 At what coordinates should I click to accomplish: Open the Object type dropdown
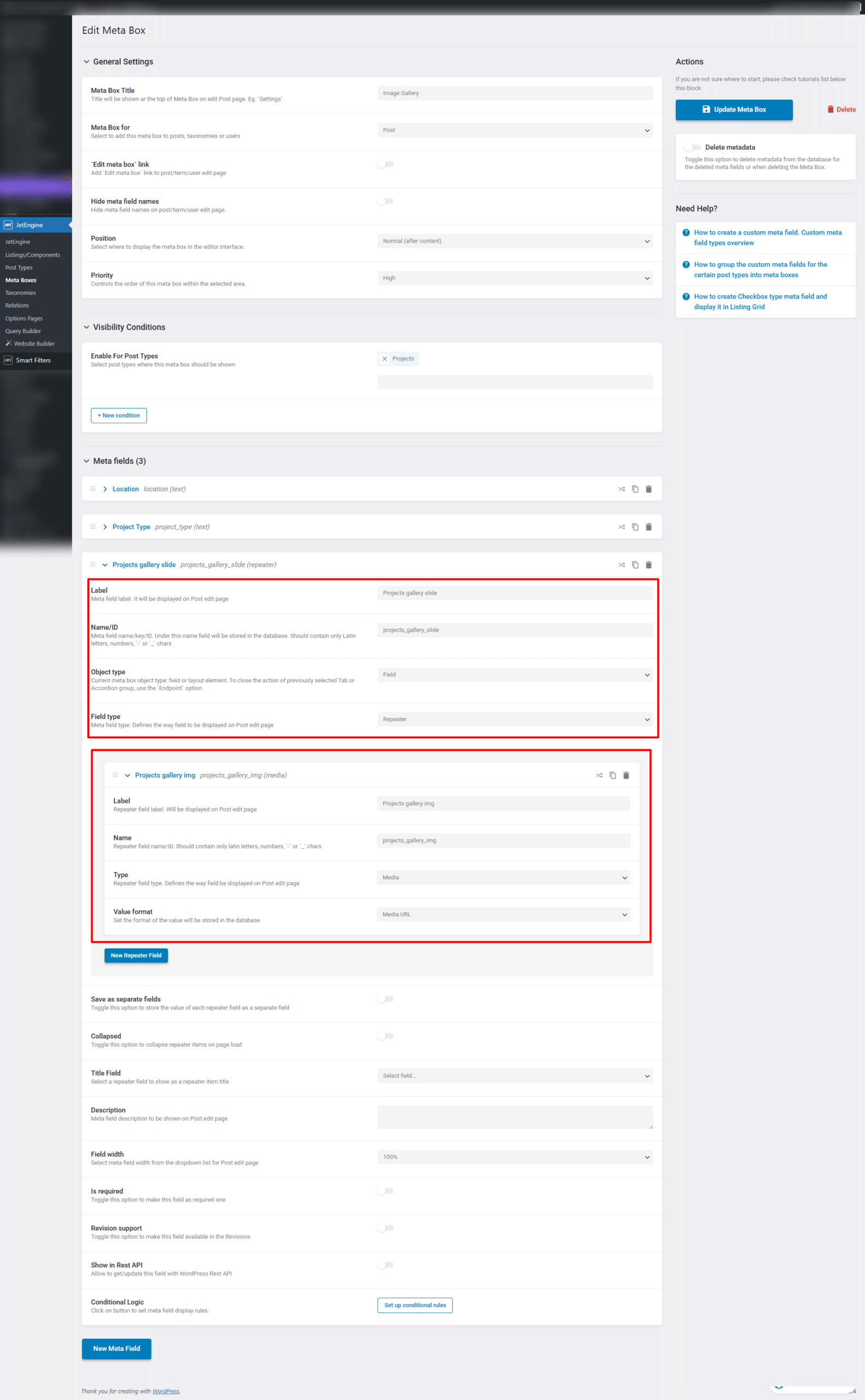coord(515,674)
